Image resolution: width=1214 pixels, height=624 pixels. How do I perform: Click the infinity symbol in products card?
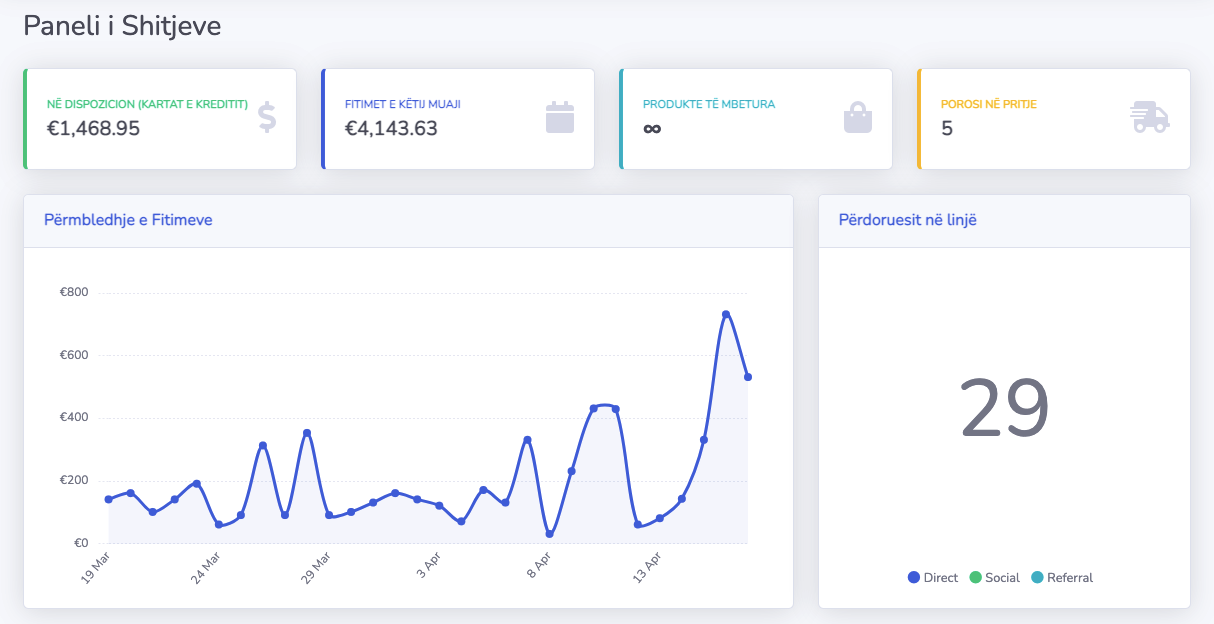click(652, 129)
